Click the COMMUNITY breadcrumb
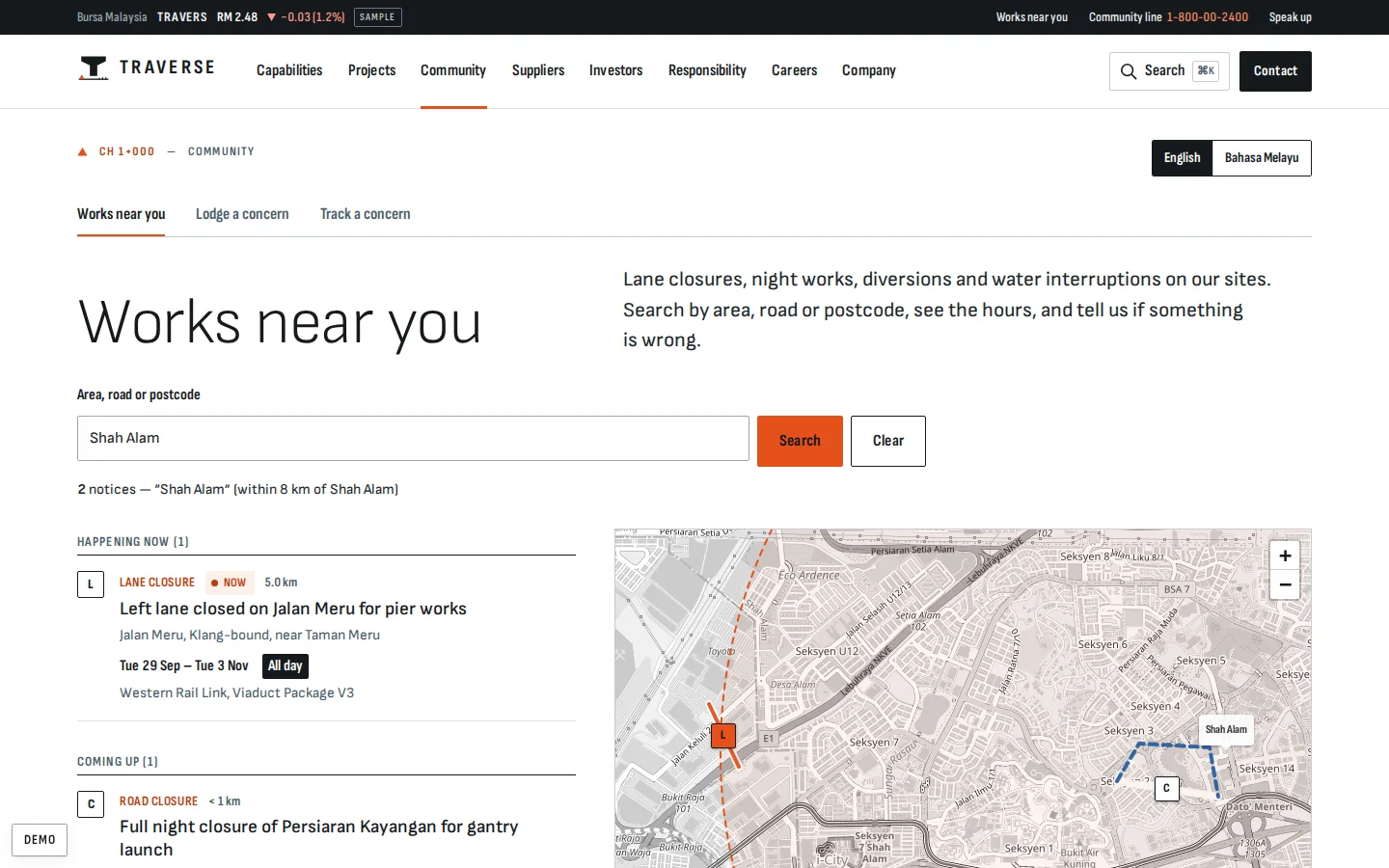 221,151
